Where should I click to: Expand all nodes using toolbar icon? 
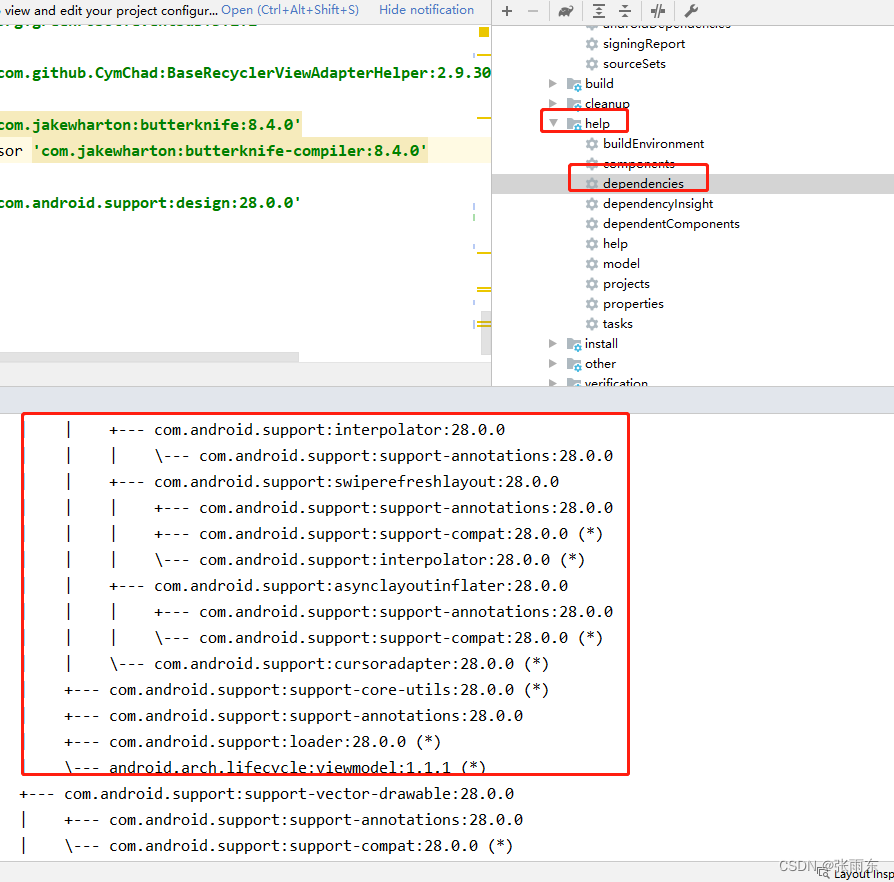pyautogui.click(x=598, y=11)
